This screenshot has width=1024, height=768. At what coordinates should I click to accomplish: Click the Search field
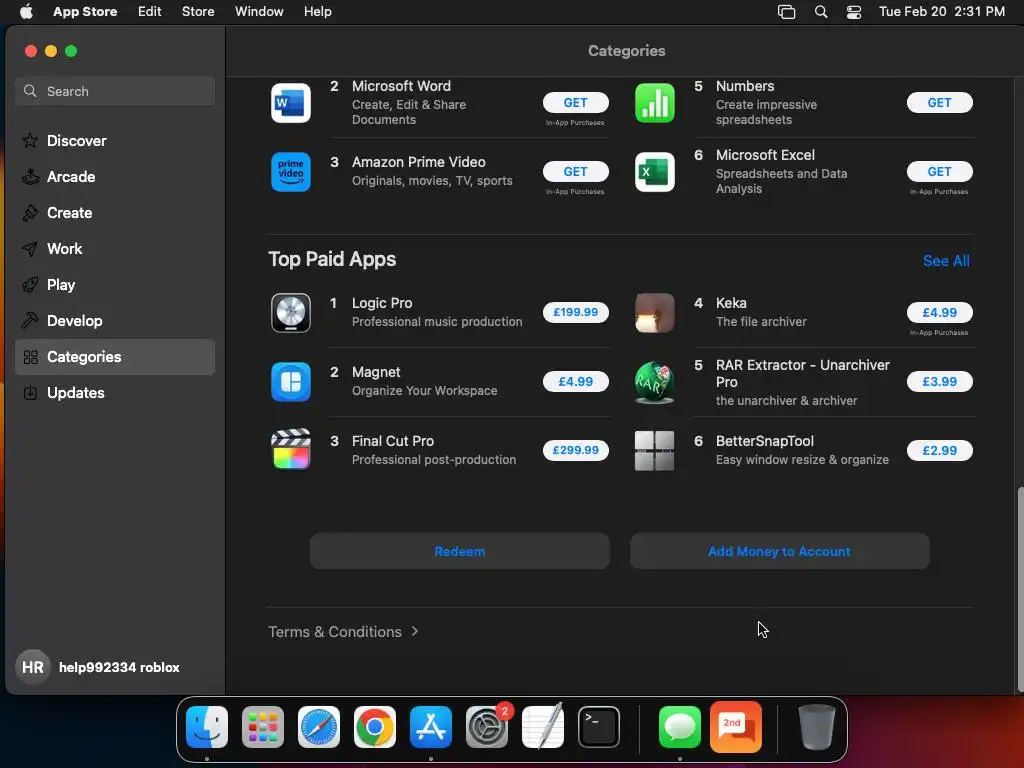(x=115, y=91)
